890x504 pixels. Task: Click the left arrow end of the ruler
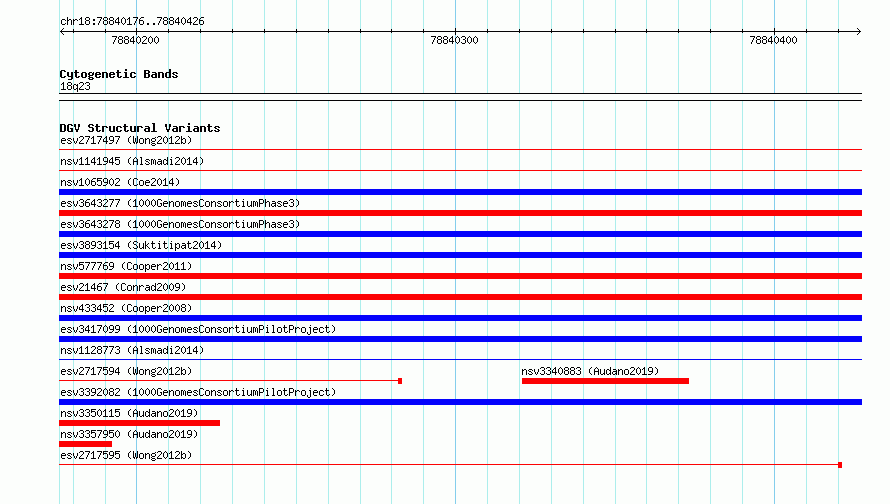coord(62,31)
